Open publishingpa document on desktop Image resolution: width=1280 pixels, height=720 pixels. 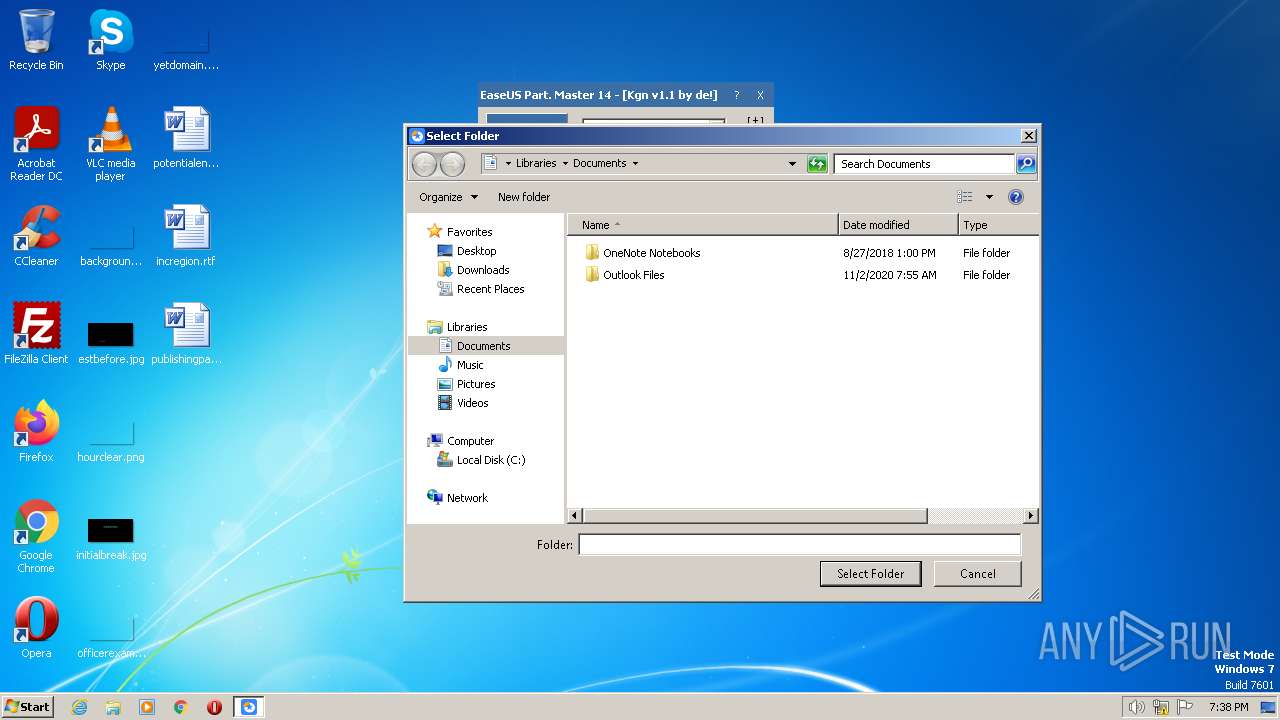[x=186, y=334]
